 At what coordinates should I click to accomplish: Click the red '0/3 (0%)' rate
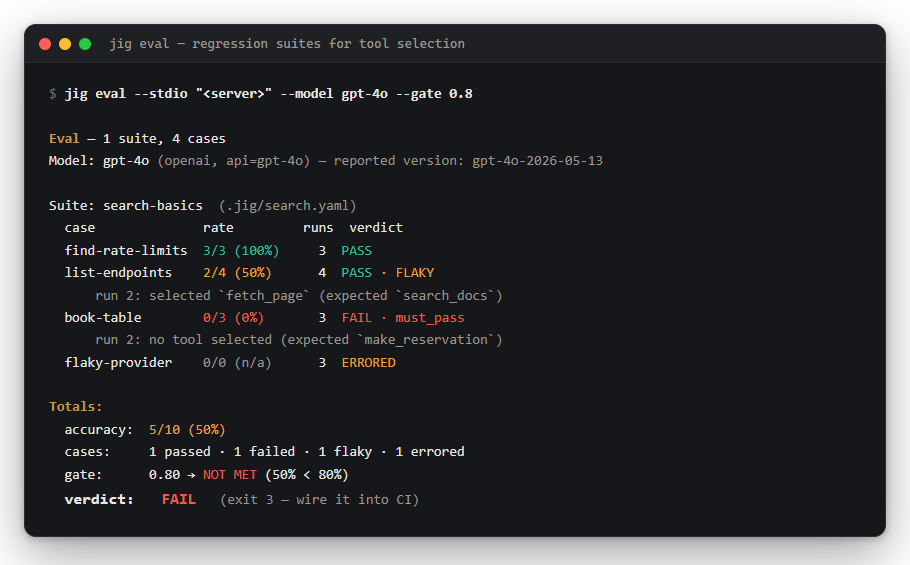[233, 318]
